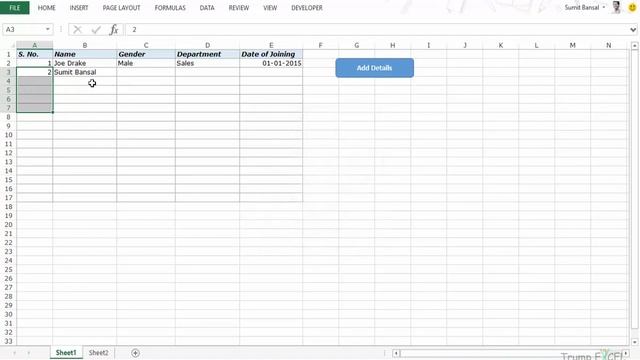
Task: Select the 'Sumit Bansal' name cell
Action: click(84, 72)
